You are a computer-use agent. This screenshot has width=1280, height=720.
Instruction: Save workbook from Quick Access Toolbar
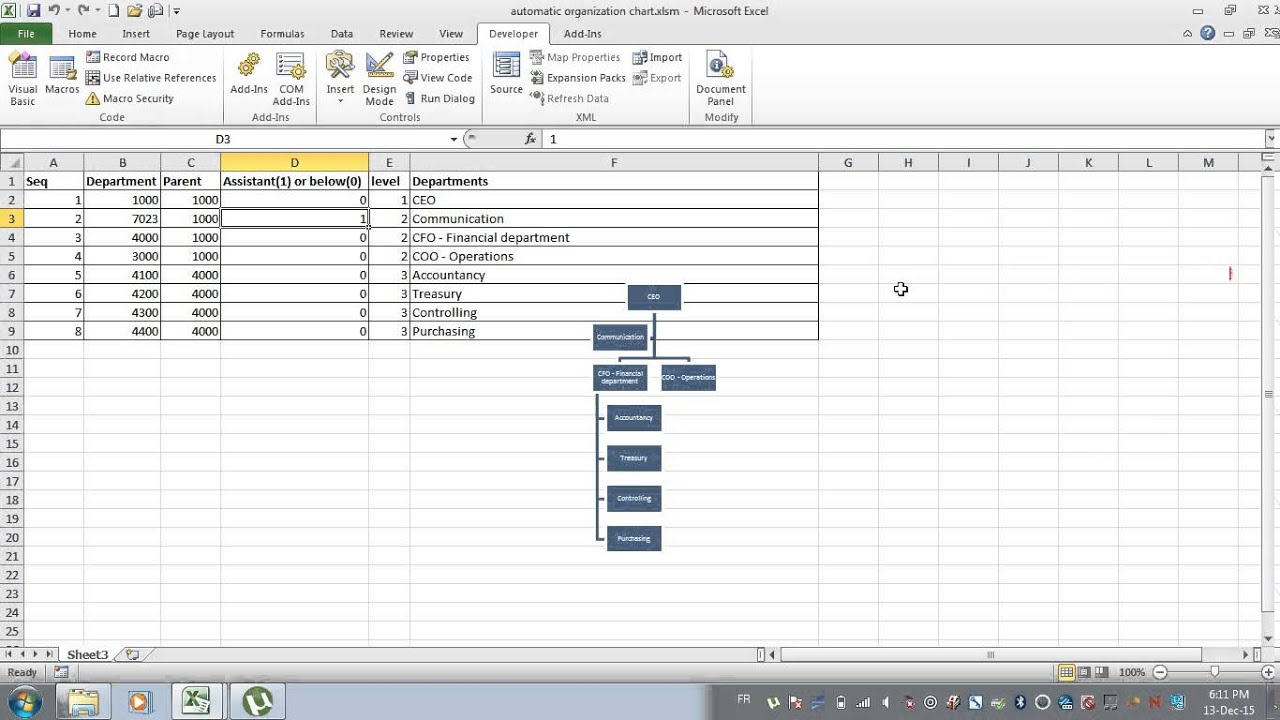[x=34, y=11]
